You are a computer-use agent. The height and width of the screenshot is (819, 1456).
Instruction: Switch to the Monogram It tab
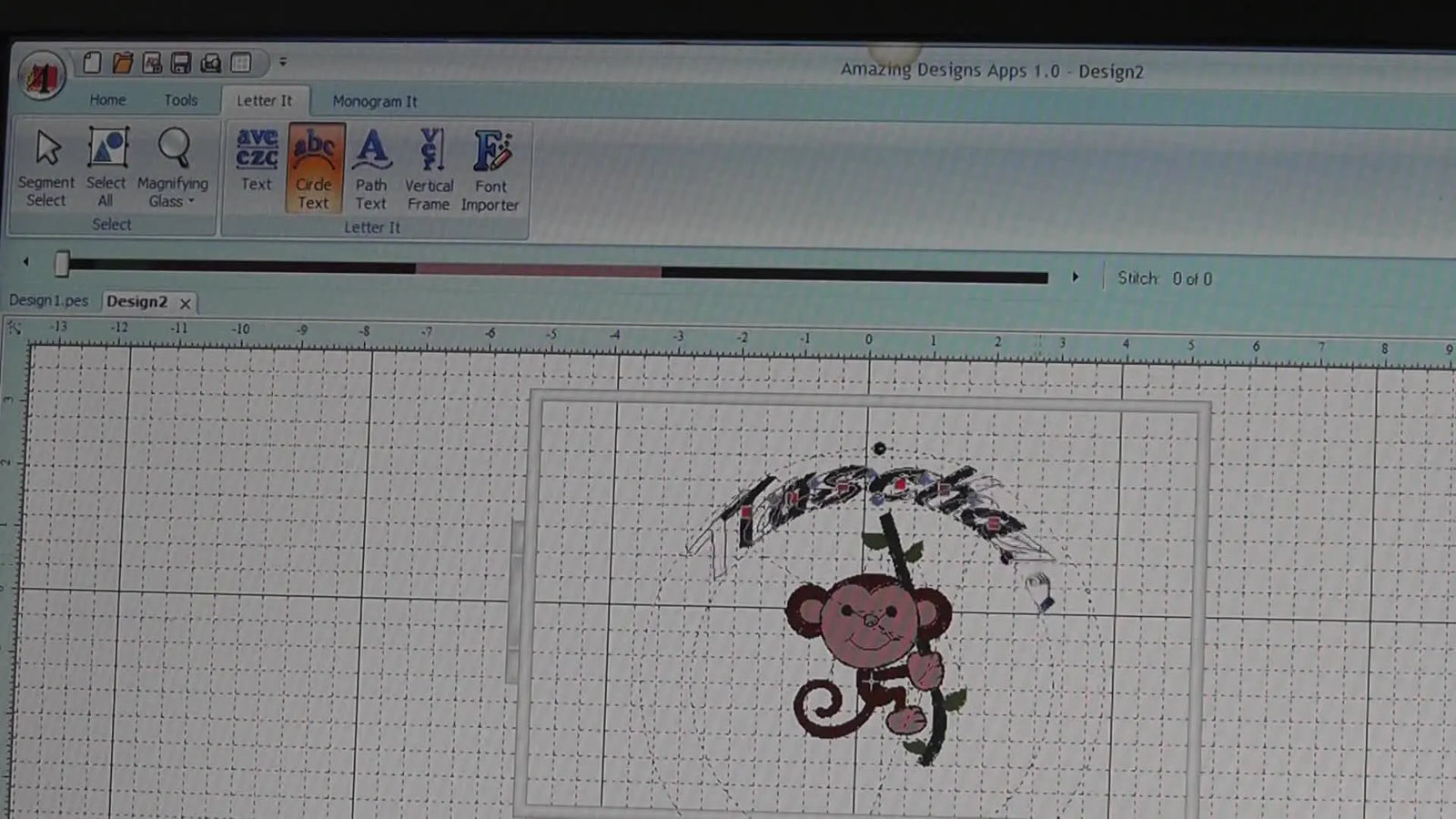pyautogui.click(x=375, y=101)
